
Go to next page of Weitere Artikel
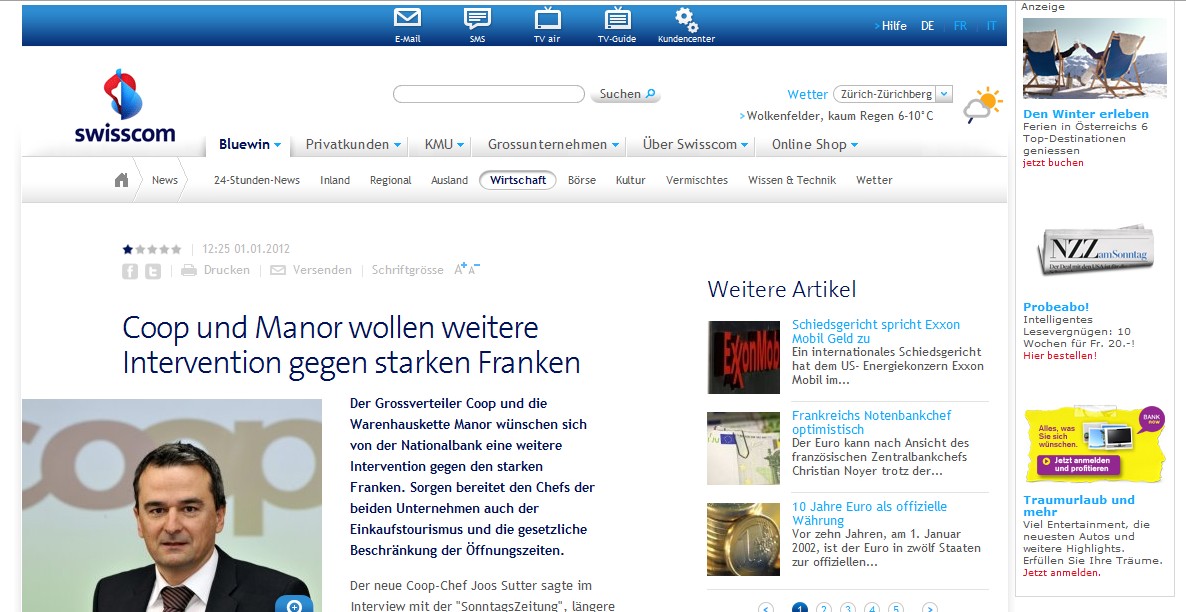pos(930,607)
